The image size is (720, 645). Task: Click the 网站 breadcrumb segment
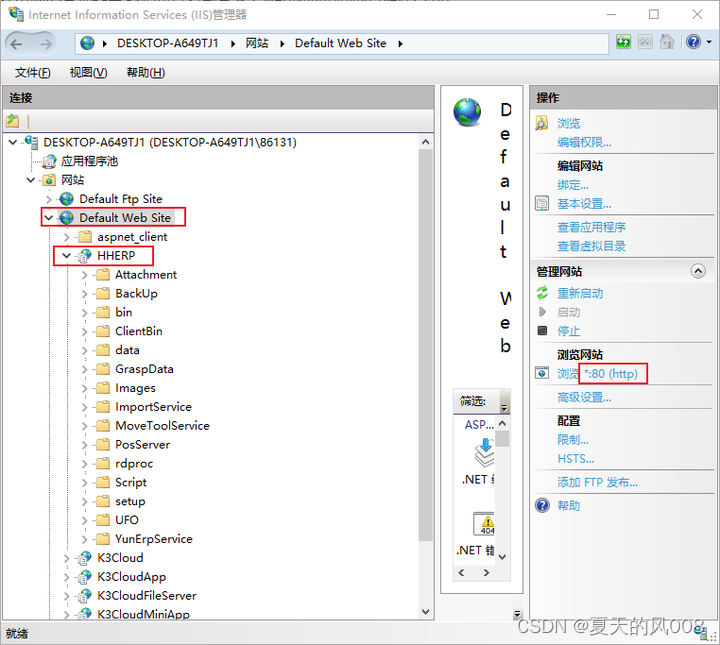click(257, 43)
